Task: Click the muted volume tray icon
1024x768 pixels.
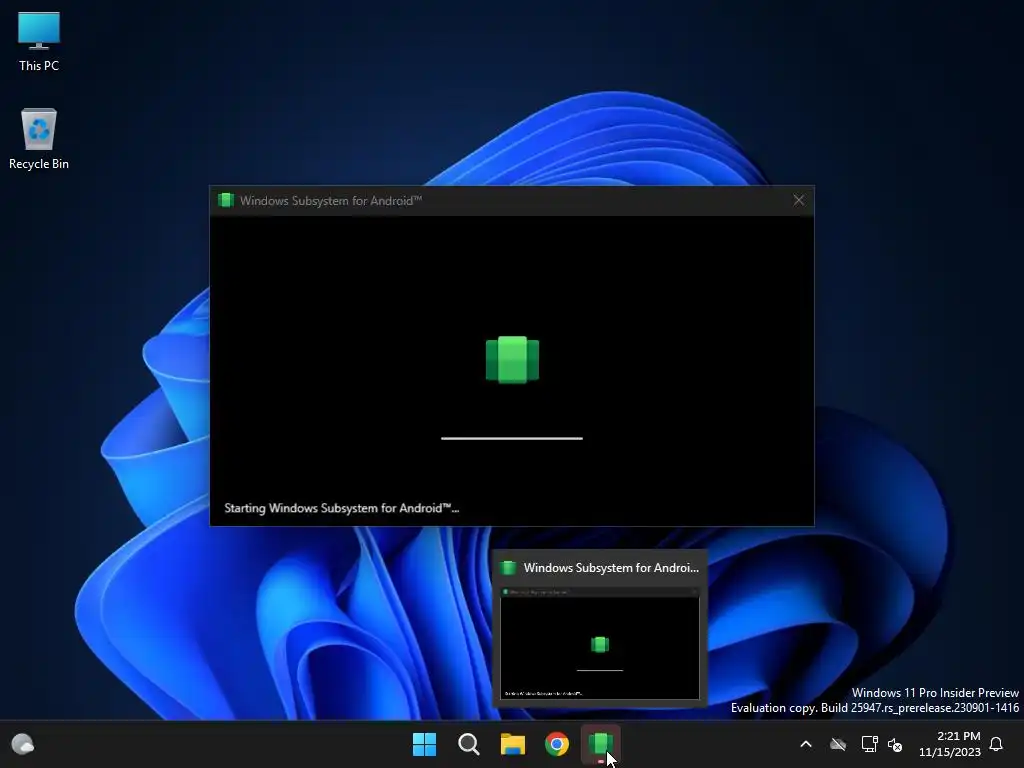Action: point(895,744)
